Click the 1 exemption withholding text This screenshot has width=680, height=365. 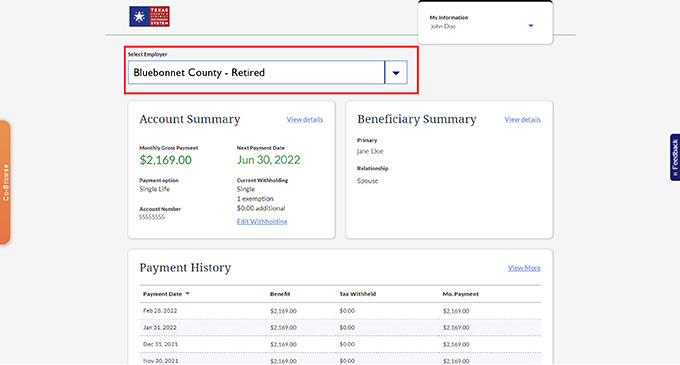(x=255, y=199)
